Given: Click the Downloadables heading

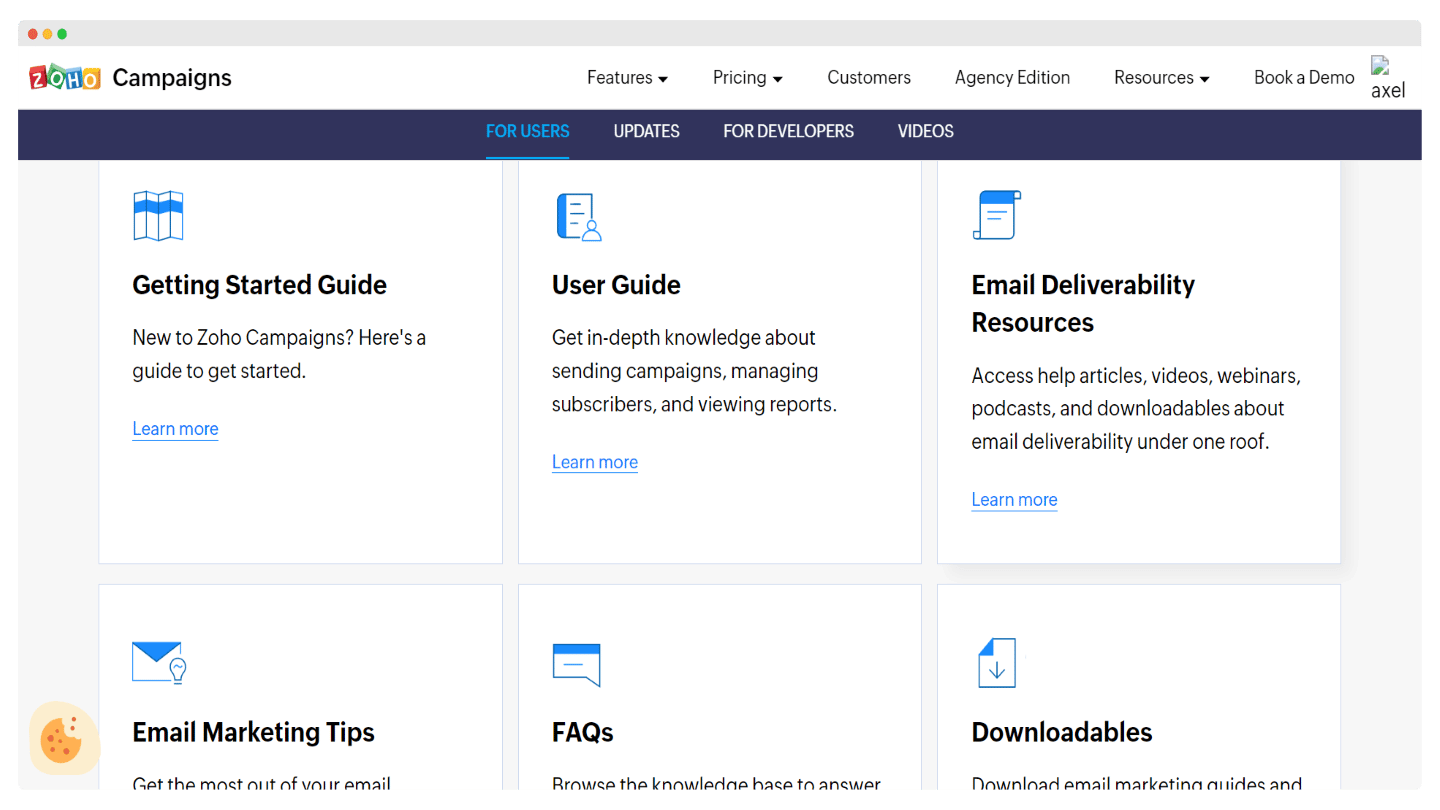Looking at the screenshot, I should coord(1062,732).
